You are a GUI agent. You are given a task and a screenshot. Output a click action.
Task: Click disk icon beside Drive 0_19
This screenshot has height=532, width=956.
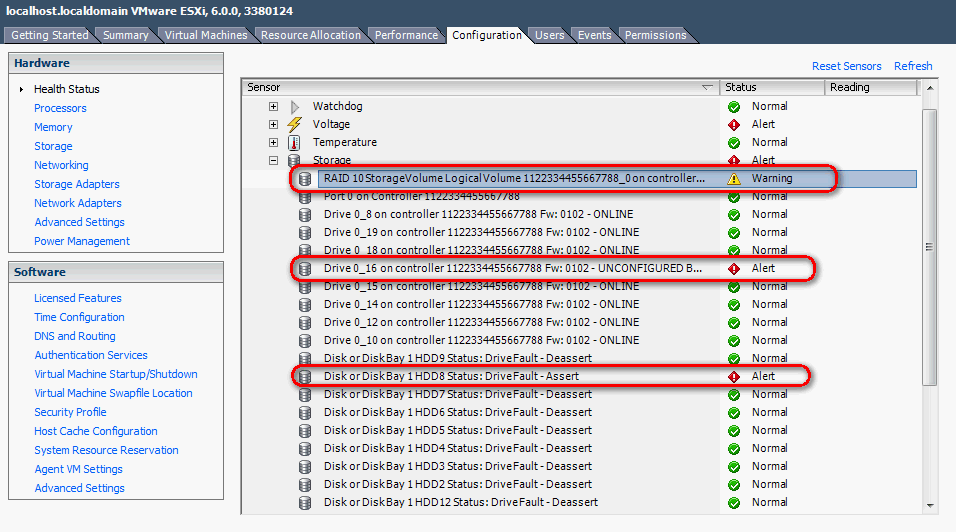coord(305,233)
